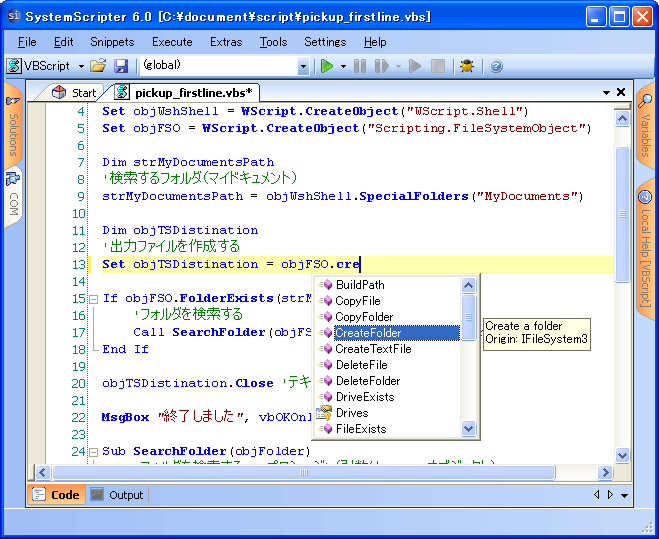
Task: Select CreateTextFile from autocomplete list
Action: coord(373,349)
